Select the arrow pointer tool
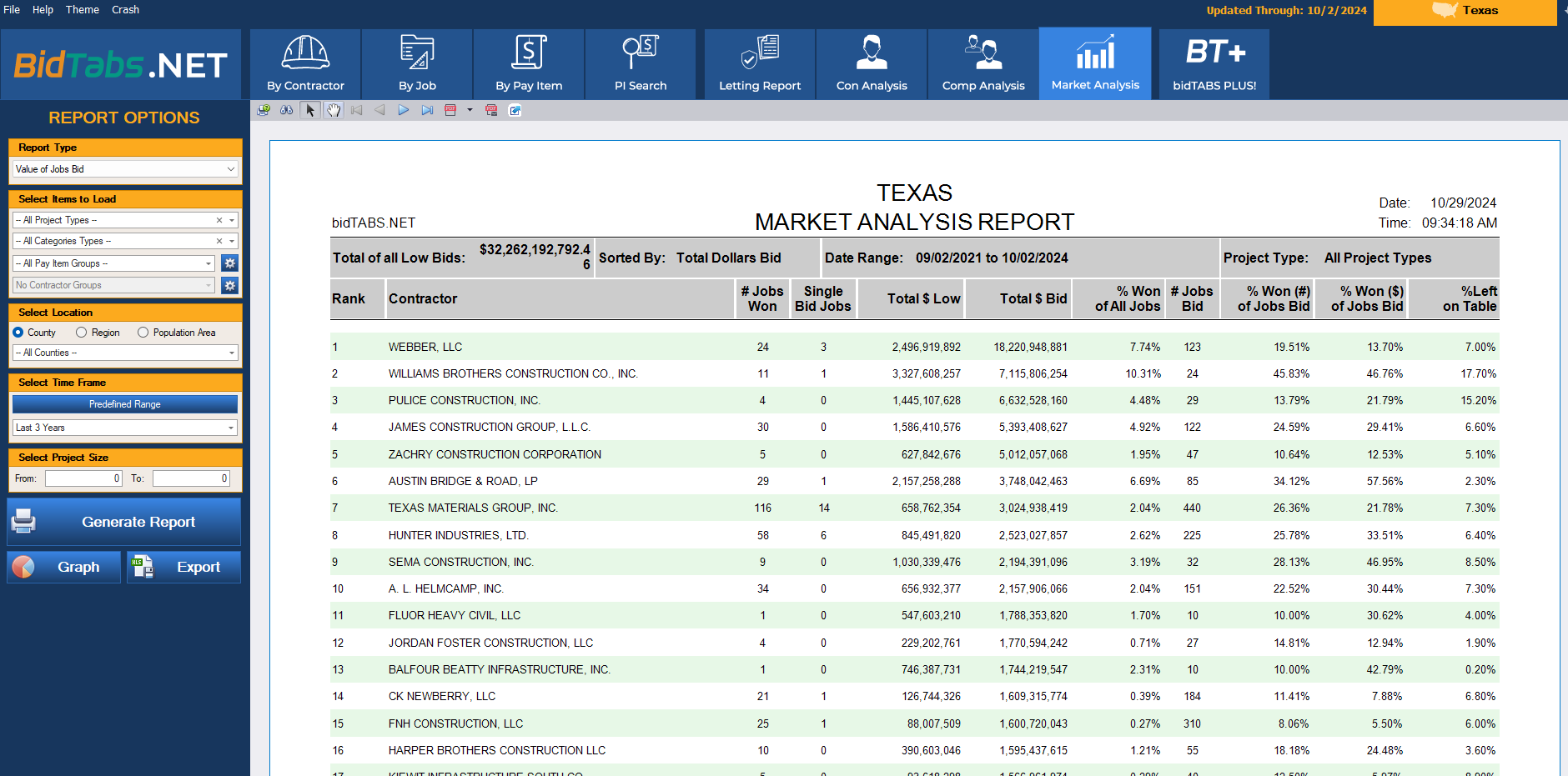Image resolution: width=1568 pixels, height=776 pixels. point(310,110)
